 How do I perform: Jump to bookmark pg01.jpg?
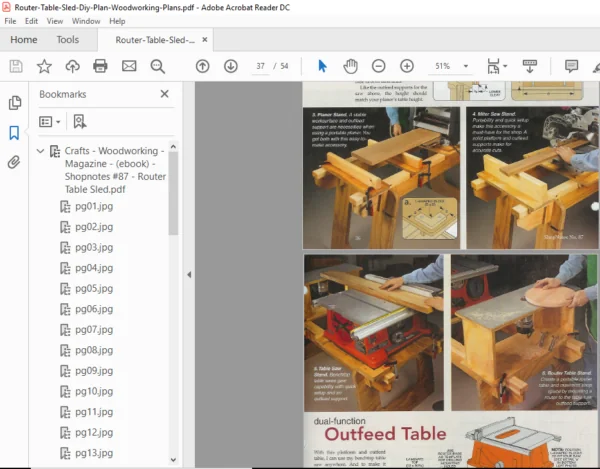(94, 207)
